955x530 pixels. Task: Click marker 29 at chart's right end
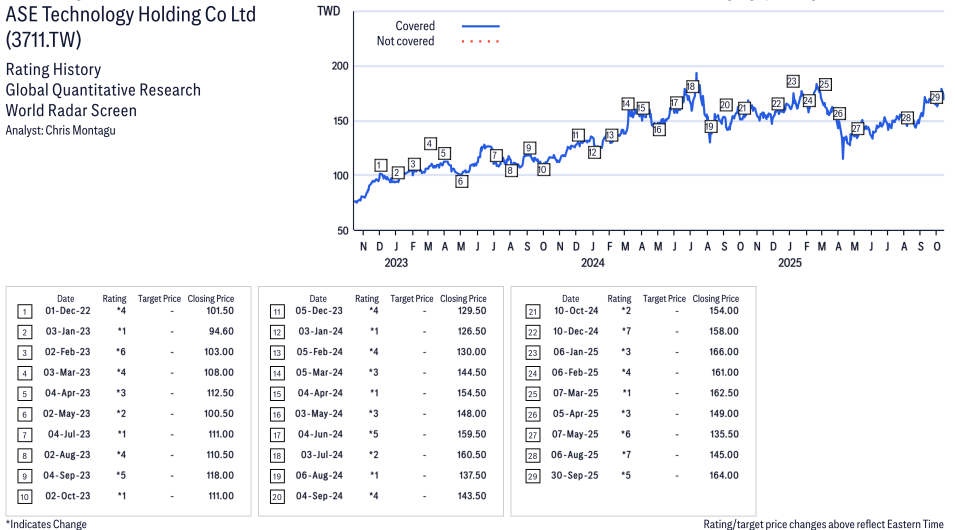click(936, 97)
